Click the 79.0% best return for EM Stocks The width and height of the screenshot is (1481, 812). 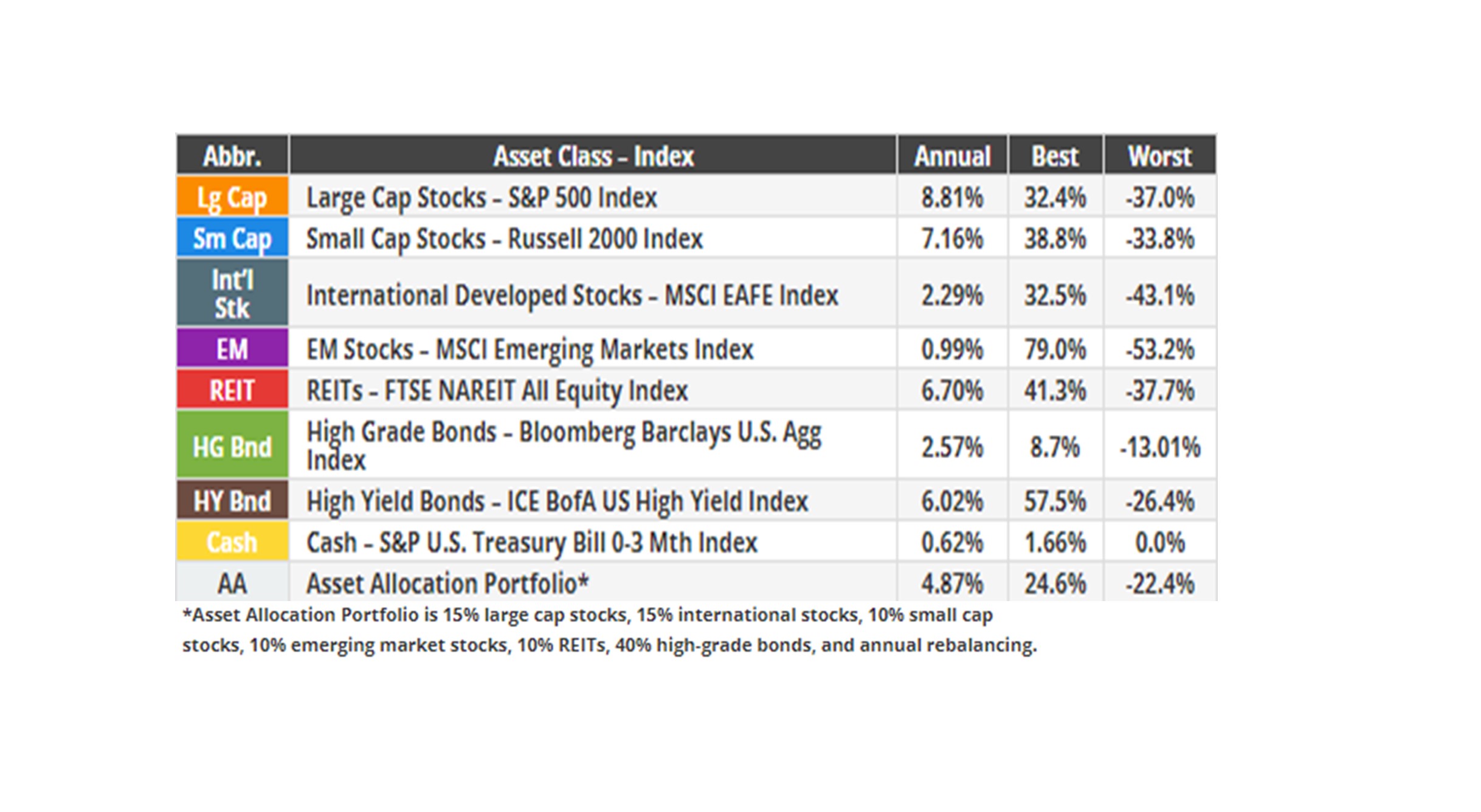point(1055,349)
